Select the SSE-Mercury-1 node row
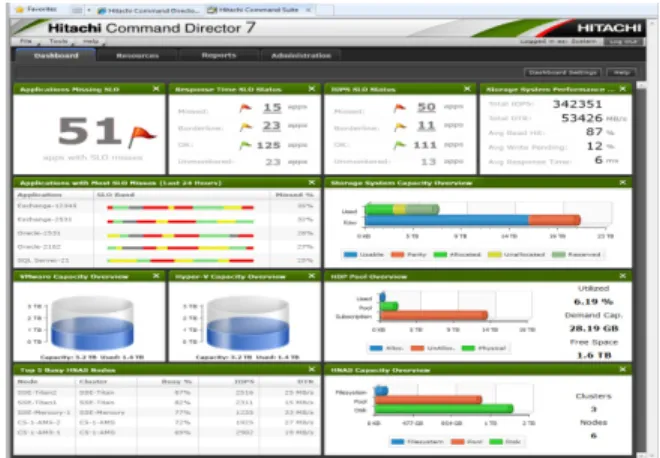 tap(167, 413)
